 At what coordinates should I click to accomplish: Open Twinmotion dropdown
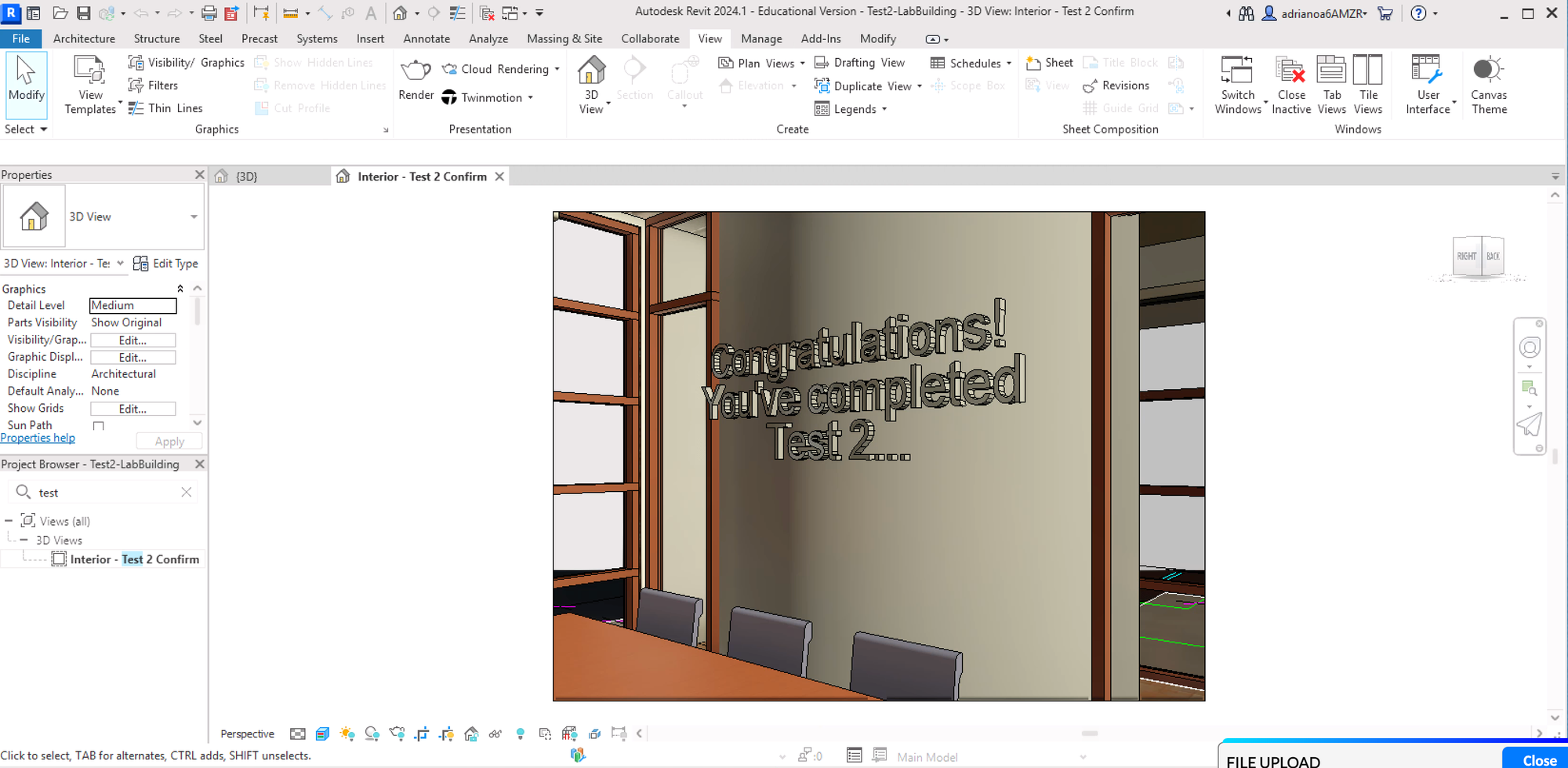point(531,97)
